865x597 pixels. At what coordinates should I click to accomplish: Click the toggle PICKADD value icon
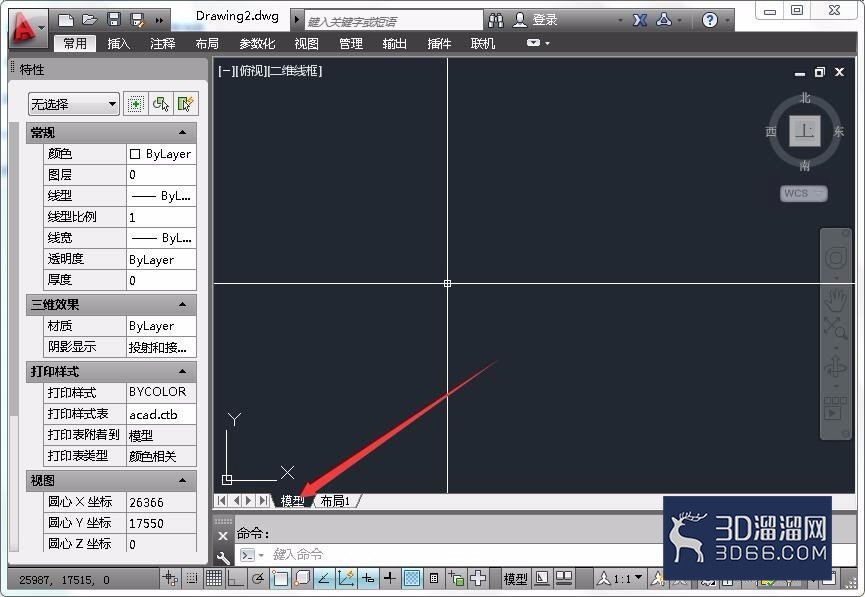[136, 104]
